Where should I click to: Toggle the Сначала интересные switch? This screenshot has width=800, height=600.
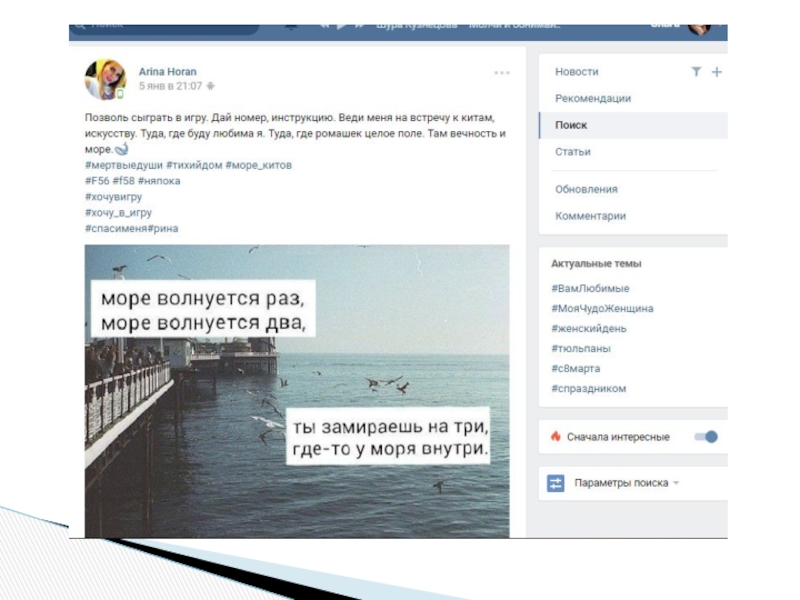(706, 437)
